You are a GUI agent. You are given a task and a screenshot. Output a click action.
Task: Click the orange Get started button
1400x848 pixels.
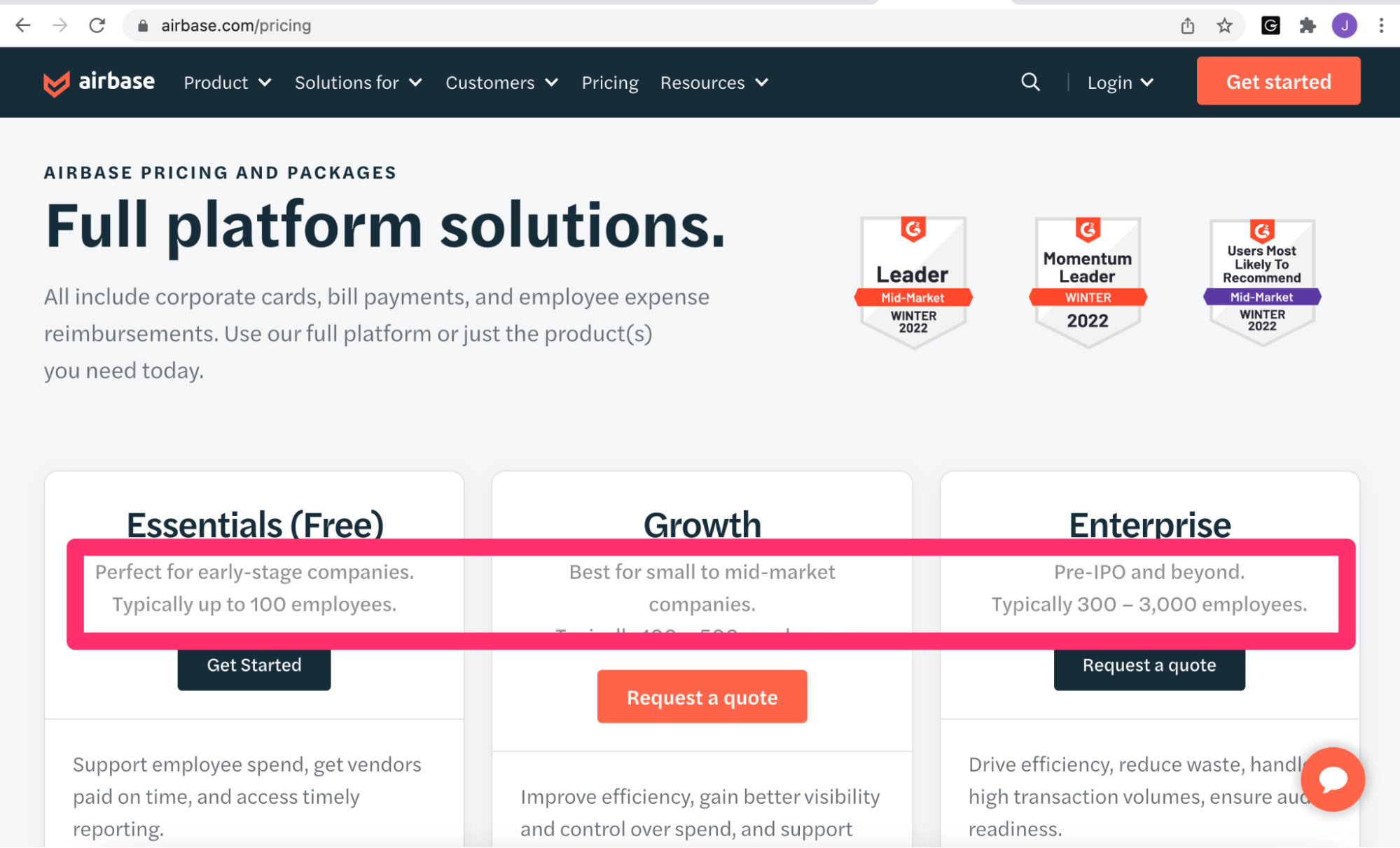1278,81
